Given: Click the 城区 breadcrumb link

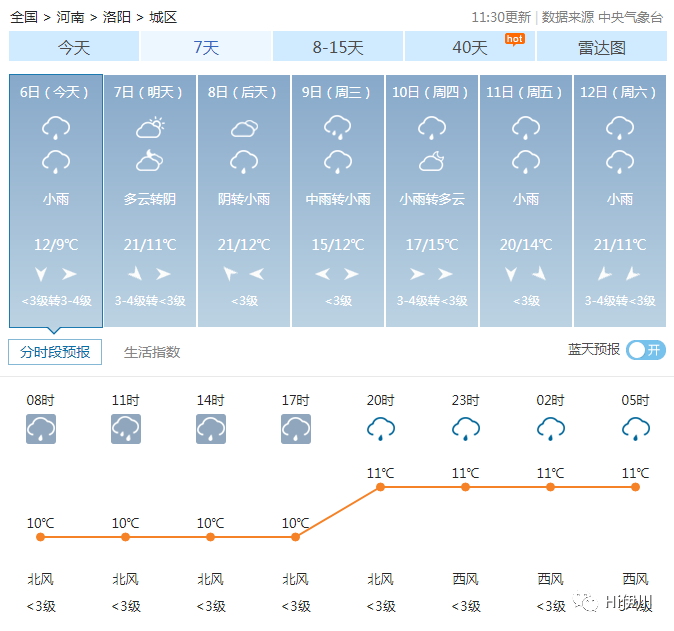Looking at the screenshot, I should pos(163,17).
